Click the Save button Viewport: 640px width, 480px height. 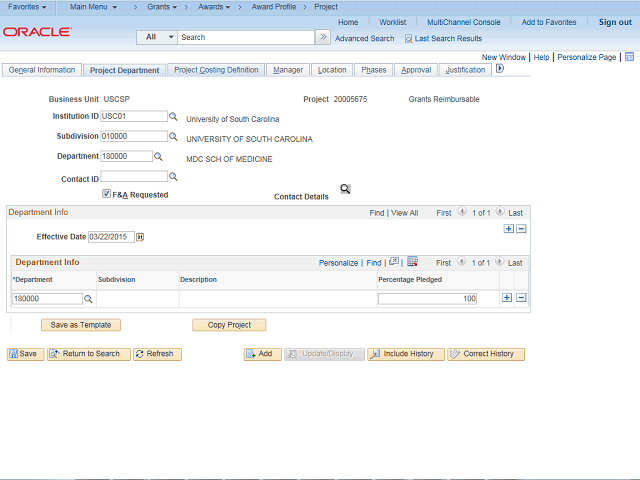(25, 354)
